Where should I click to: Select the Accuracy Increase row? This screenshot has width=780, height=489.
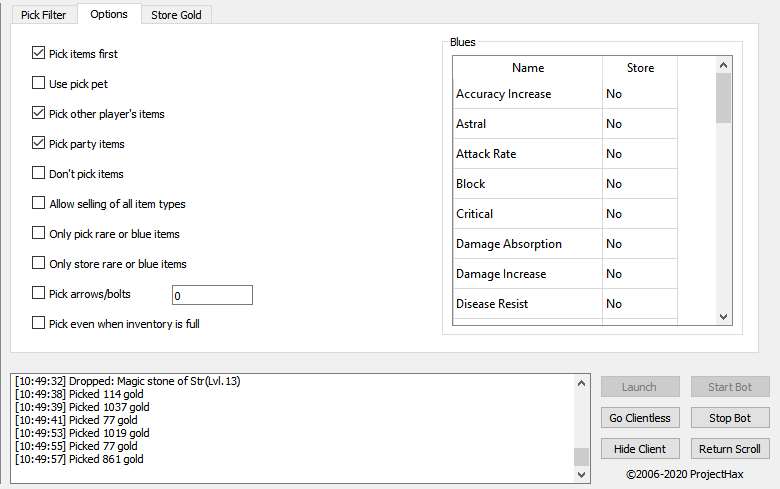click(x=527, y=94)
